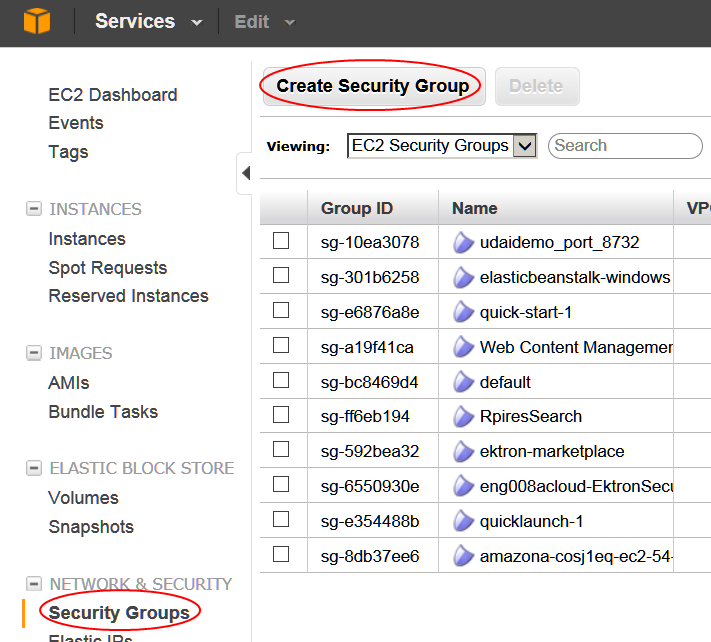
Task: Click the icon beside quick-start-1
Action: pos(463,312)
